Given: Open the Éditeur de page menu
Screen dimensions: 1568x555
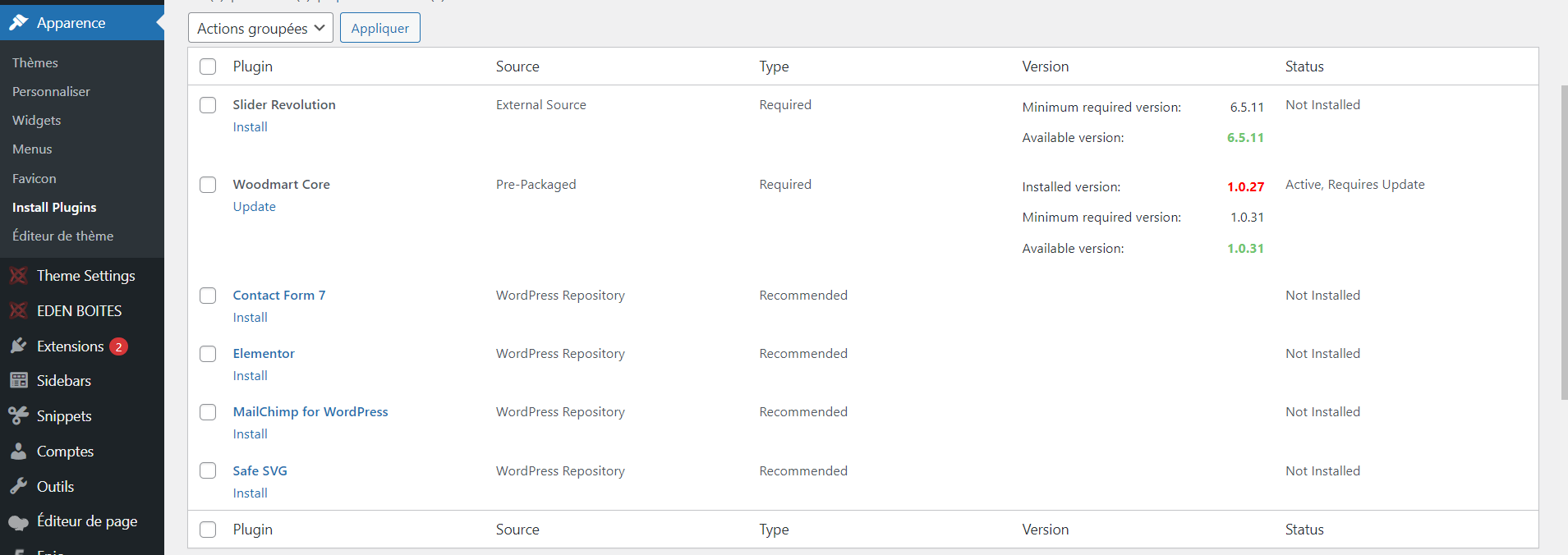Looking at the screenshot, I should (x=86, y=521).
